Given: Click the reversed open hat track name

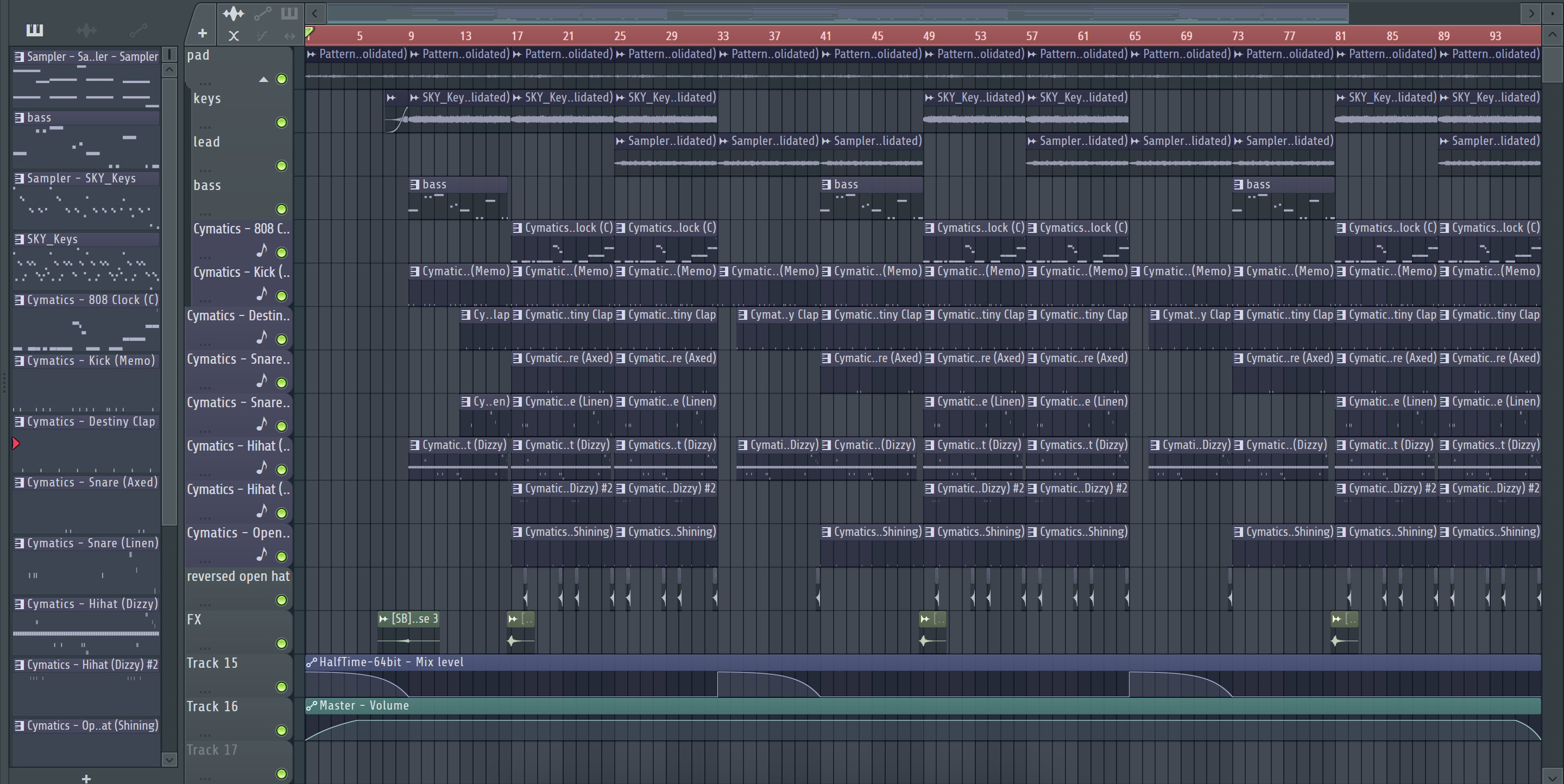Looking at the screenshot, I should (238, 577).
